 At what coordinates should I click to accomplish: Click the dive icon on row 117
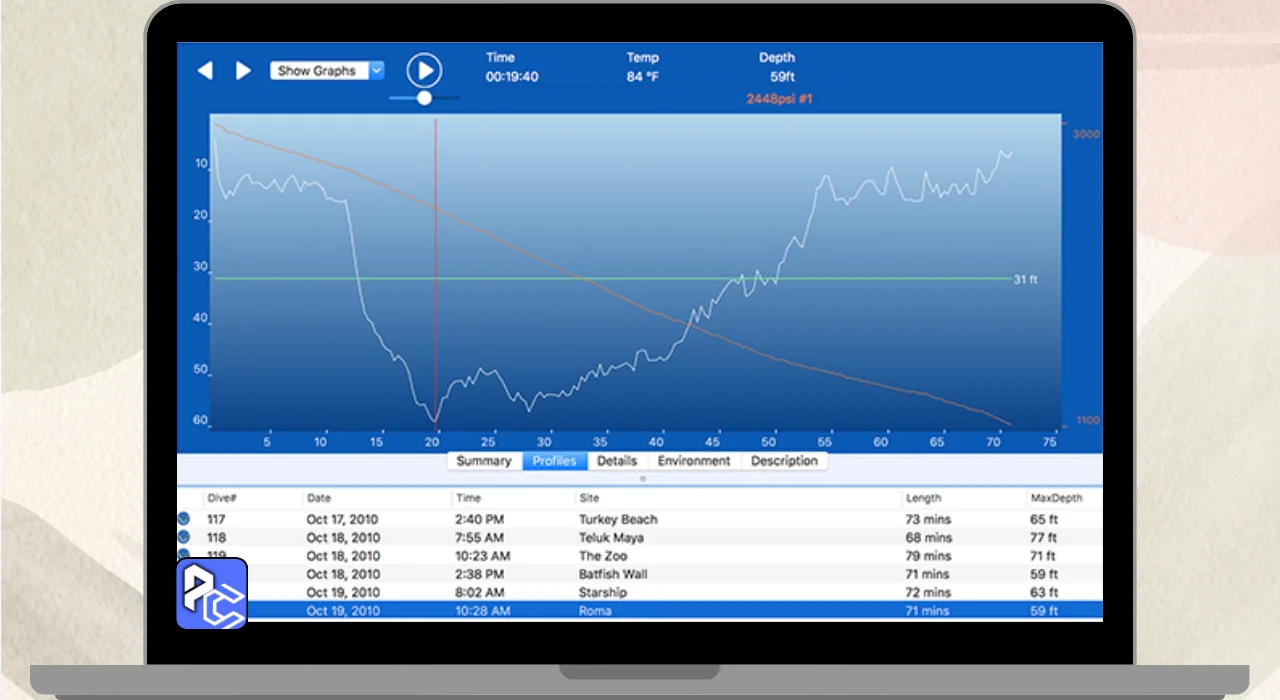point(183,519)
